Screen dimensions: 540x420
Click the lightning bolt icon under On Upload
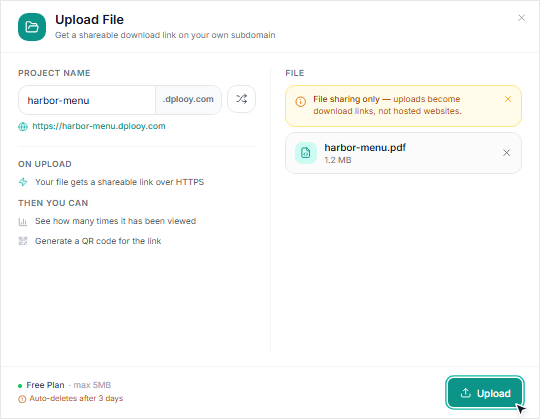[23, 182]
